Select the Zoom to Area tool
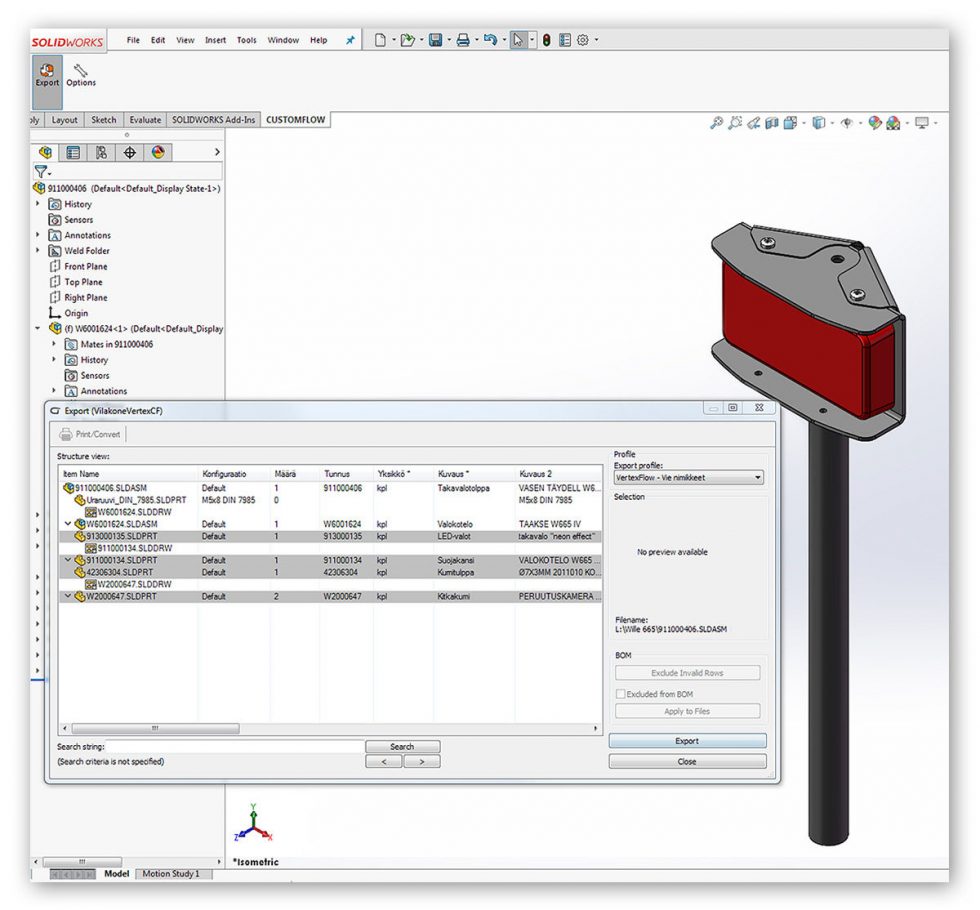Viewport: 980px width, 910px height. (736, 122)
